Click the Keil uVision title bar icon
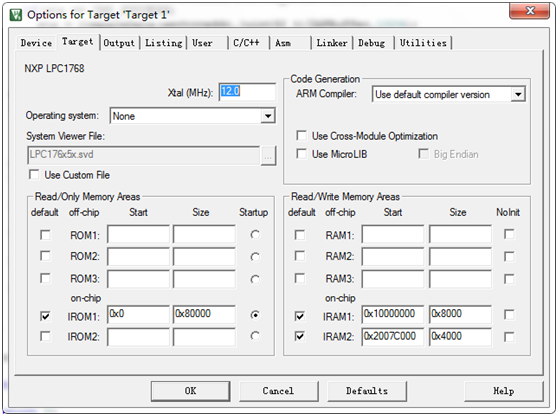558x416 pixels. pos(16,15)
